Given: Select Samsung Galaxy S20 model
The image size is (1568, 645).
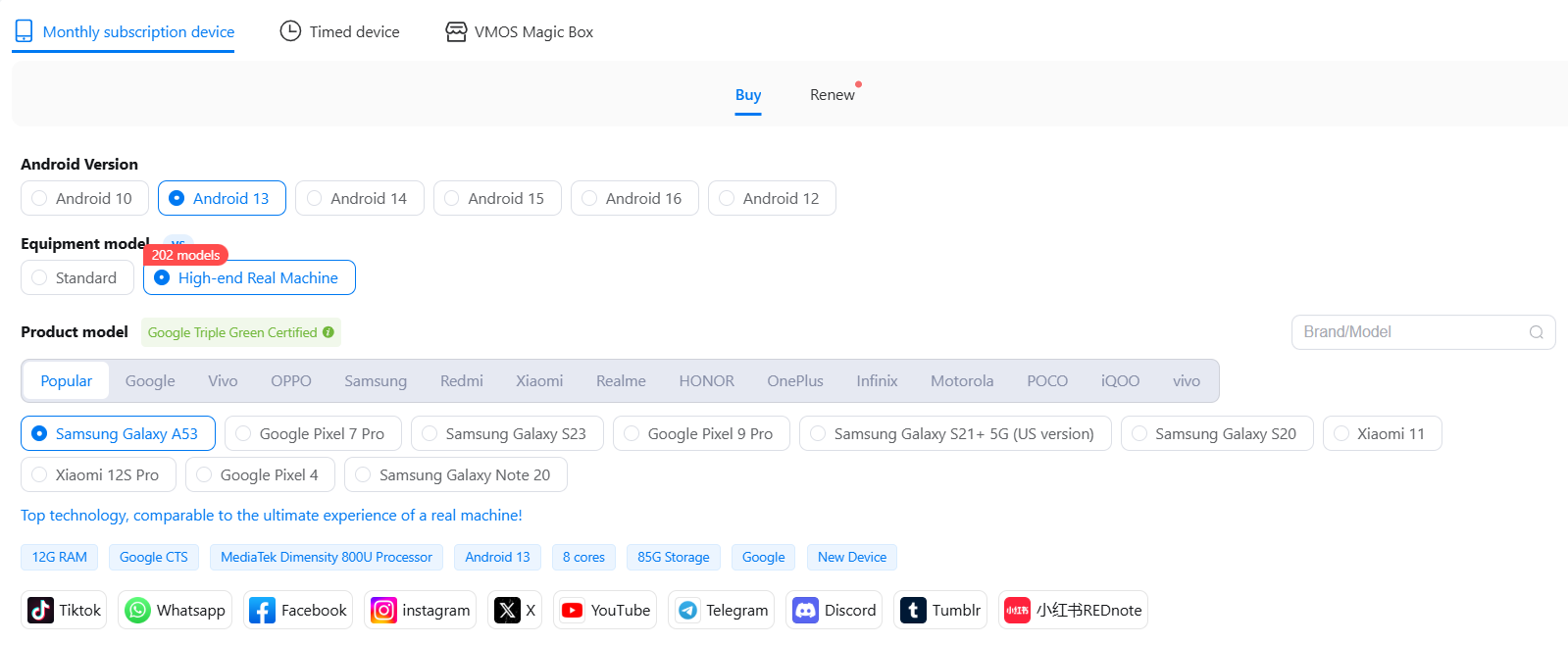Looking at the screenshot, I should click(x=1217, y=433).
